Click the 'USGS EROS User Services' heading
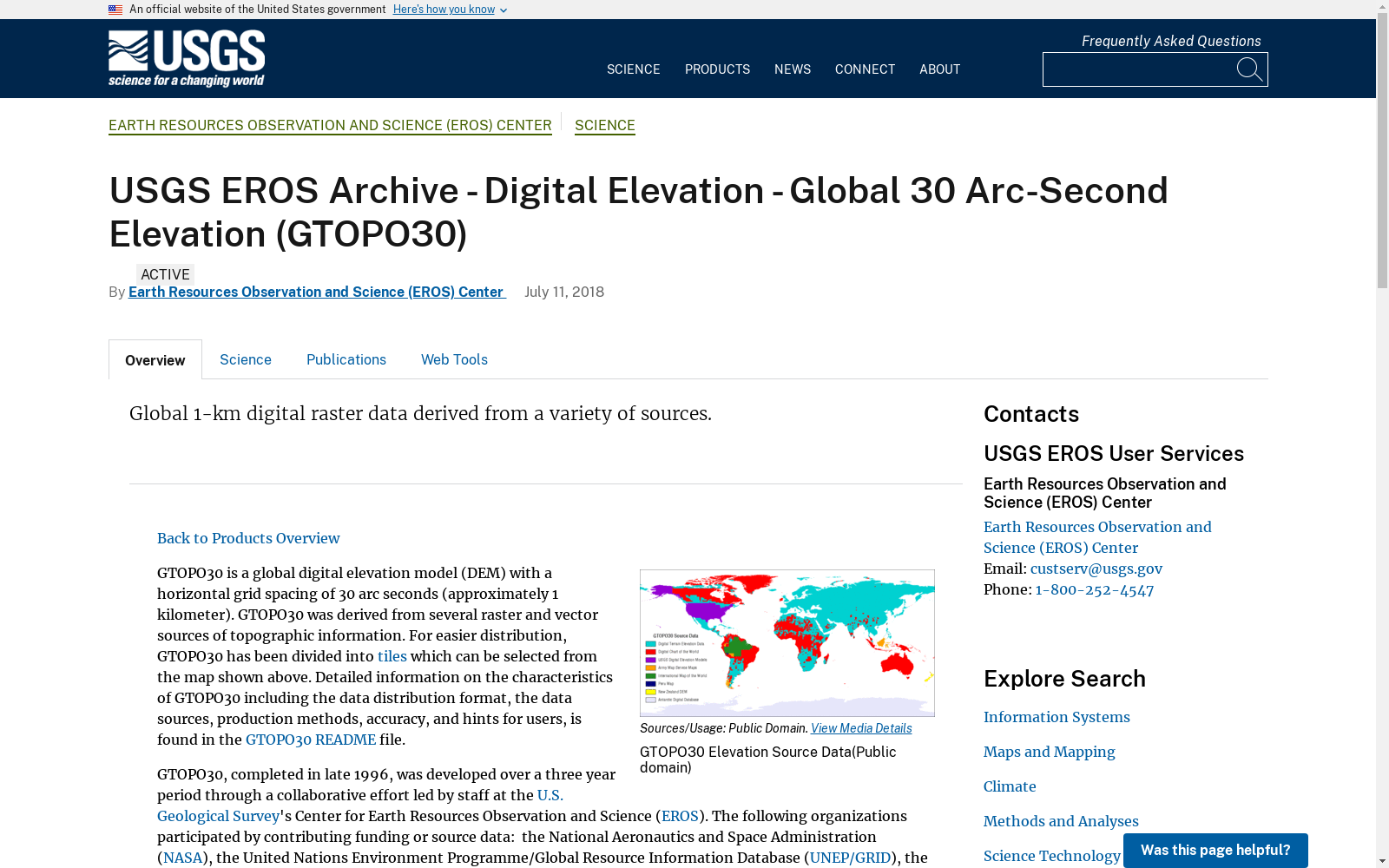 pos(1114,454)
